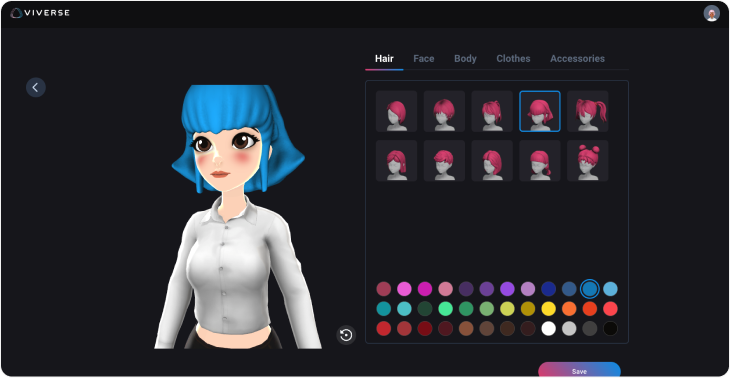Select the short swept-up boyish hairstyle

[444, 161]
